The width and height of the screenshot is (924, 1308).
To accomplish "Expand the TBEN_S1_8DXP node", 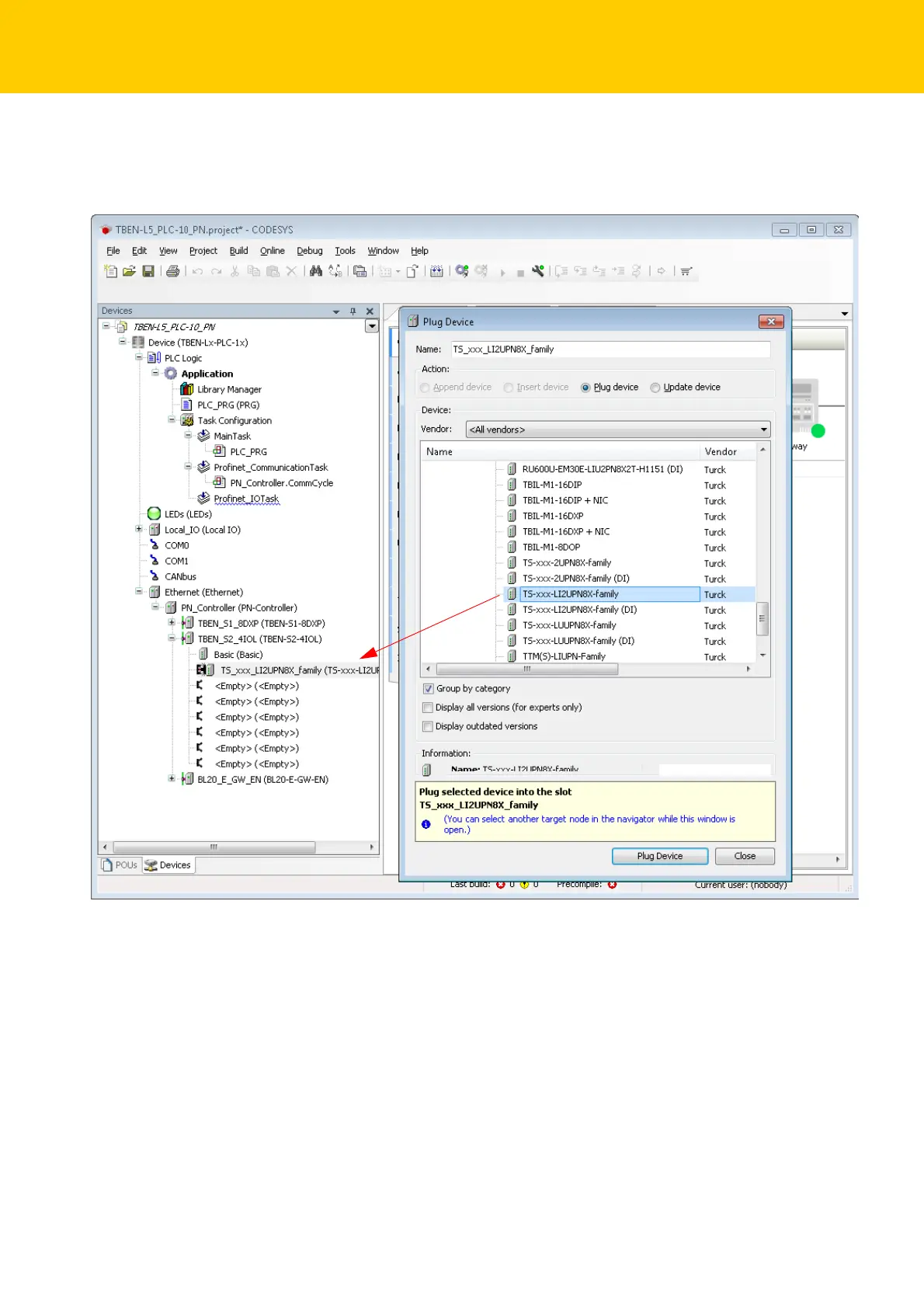I will pyautogui.click(x=172, y=623).
